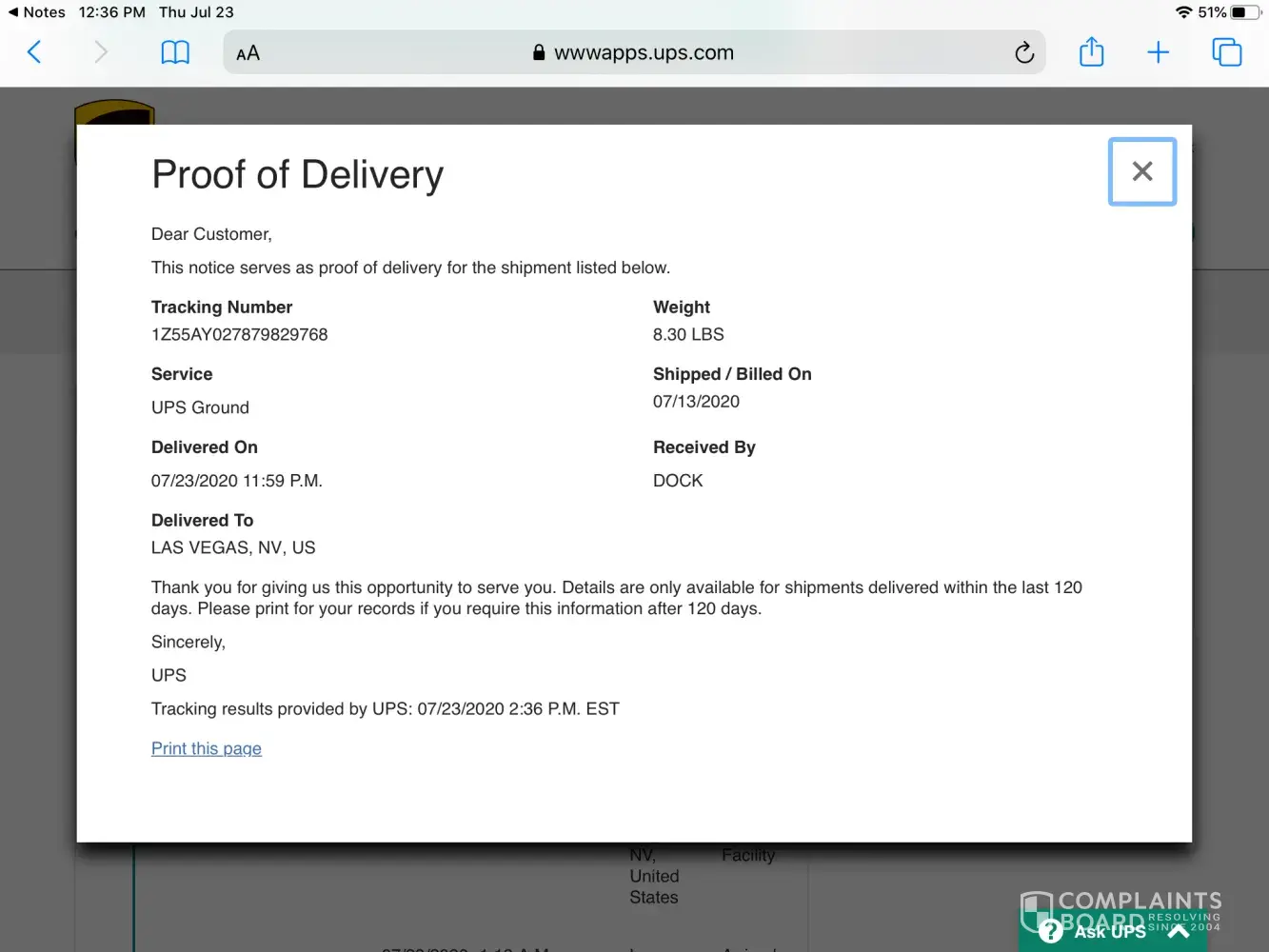Show all open Safari tabs
This screenshot has height=952, width=1269.
point(1226,52)
